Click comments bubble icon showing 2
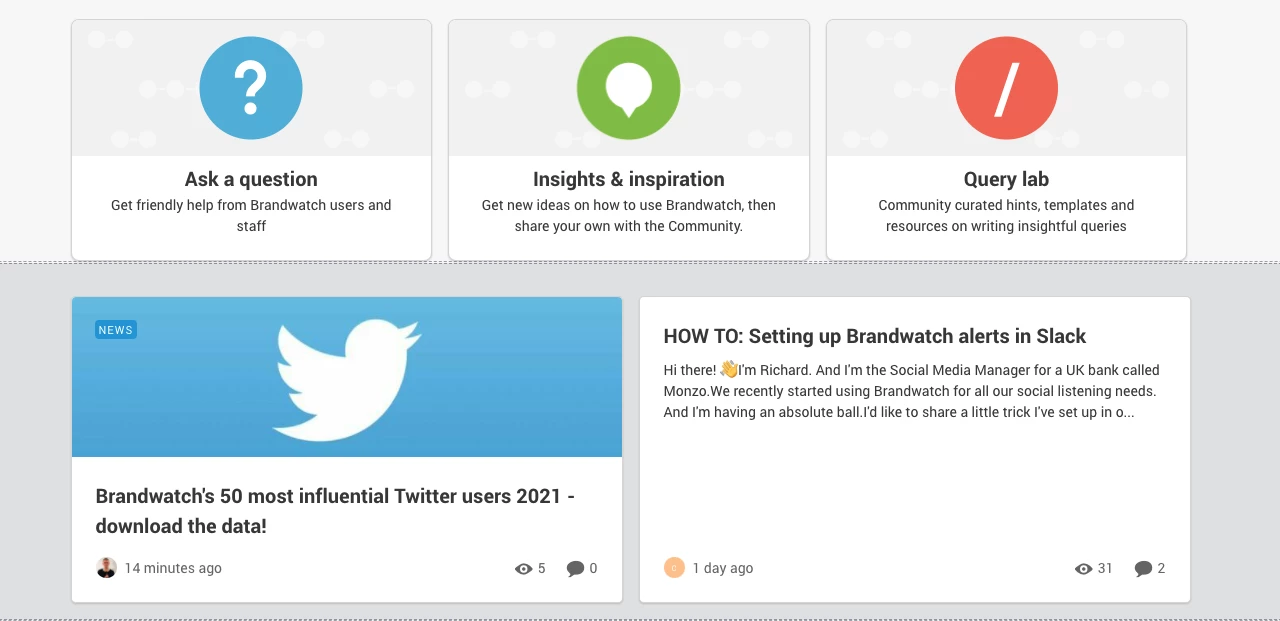 1143,569
